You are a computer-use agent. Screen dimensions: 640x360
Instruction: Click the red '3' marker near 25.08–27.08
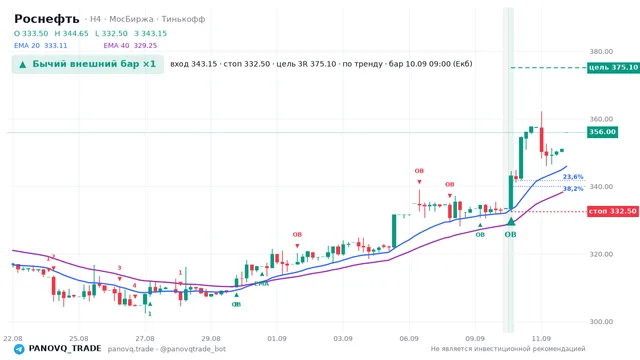pyautogui.click(x=120, y=268)
